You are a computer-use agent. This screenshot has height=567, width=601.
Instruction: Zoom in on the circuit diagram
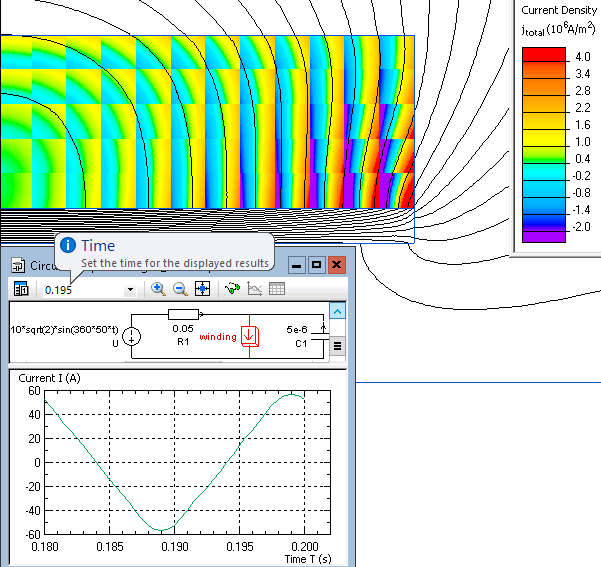tap(158, 289)
